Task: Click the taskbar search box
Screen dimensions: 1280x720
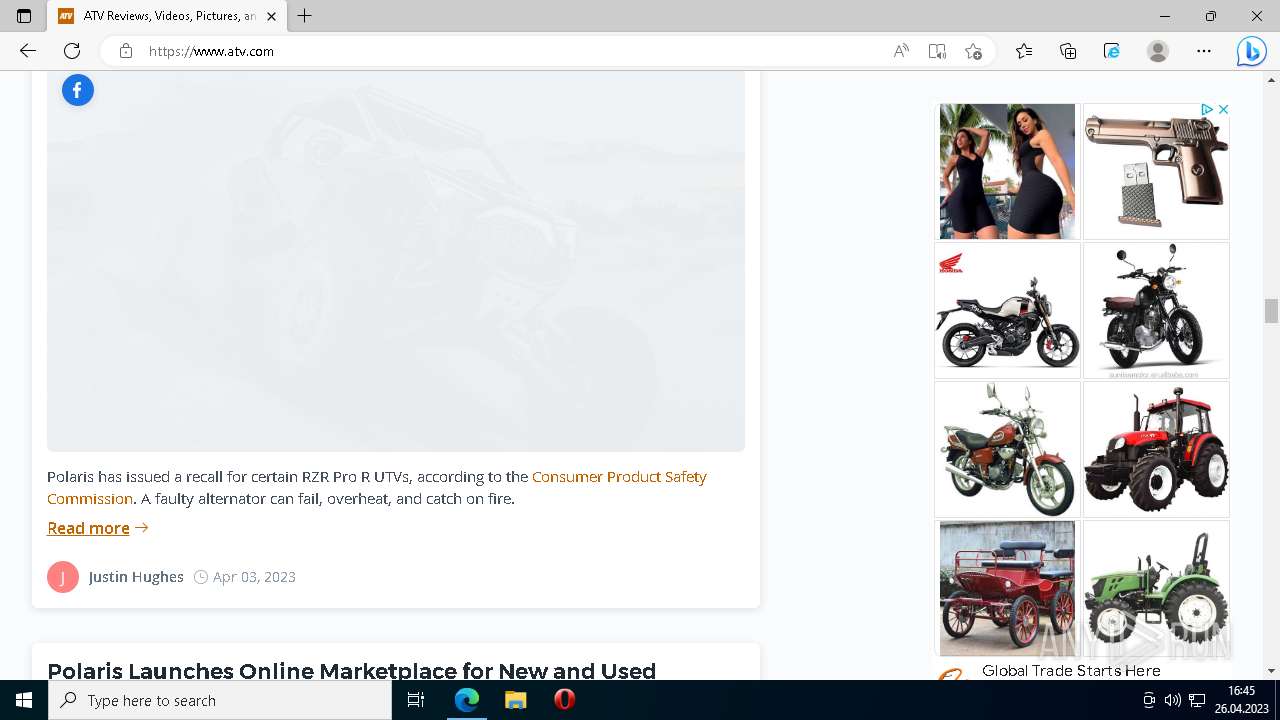Action: [220, 700]
